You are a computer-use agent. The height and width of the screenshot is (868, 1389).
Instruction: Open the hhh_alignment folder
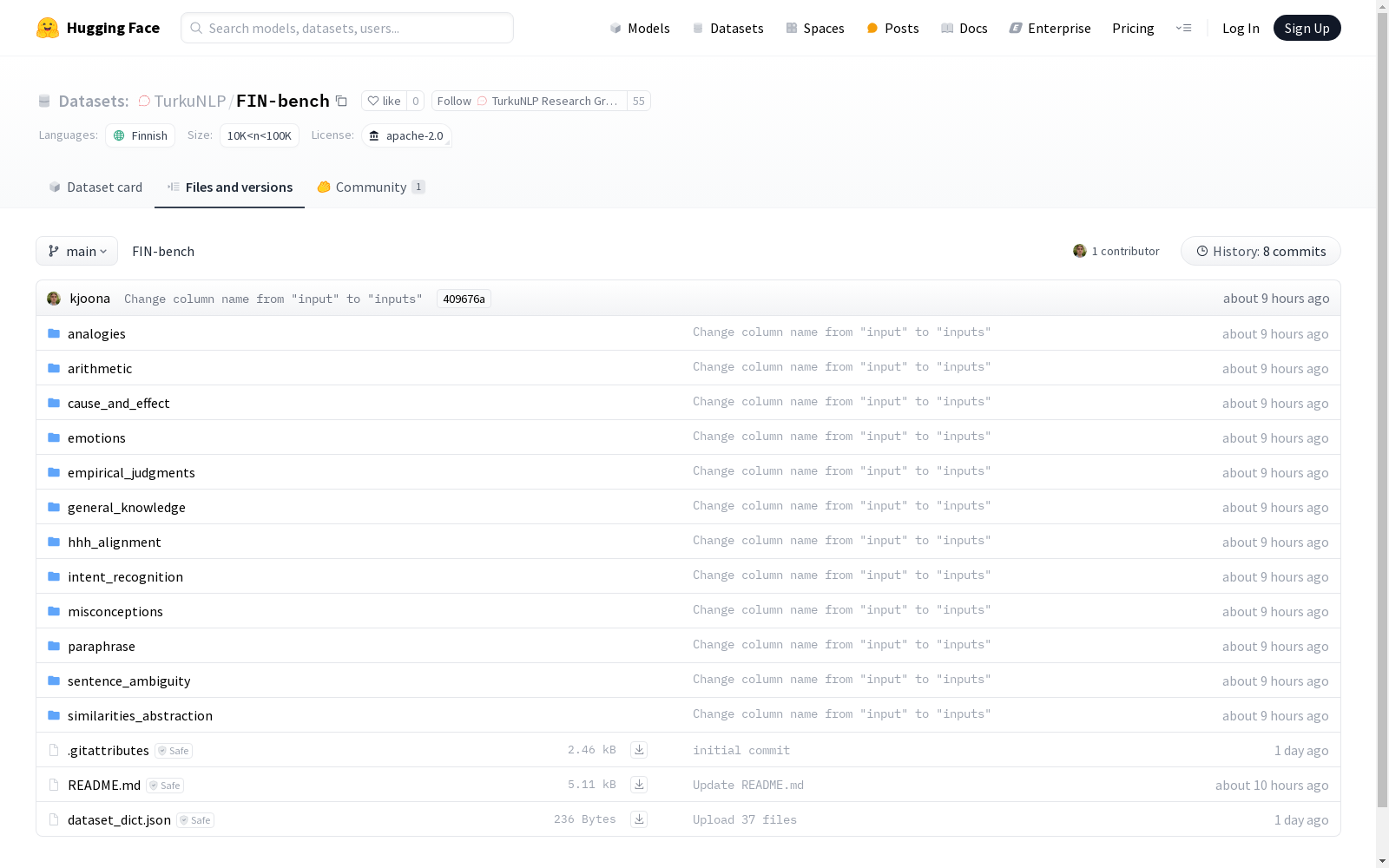pos(115,542)
